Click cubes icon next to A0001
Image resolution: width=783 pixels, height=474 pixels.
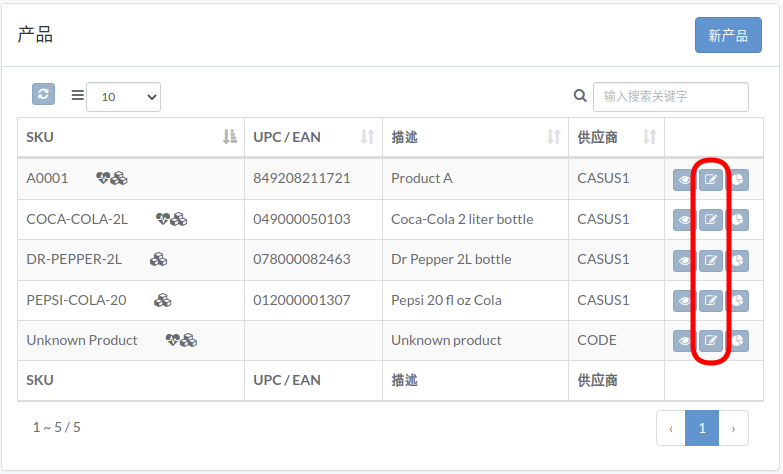[x=119, y=178]
